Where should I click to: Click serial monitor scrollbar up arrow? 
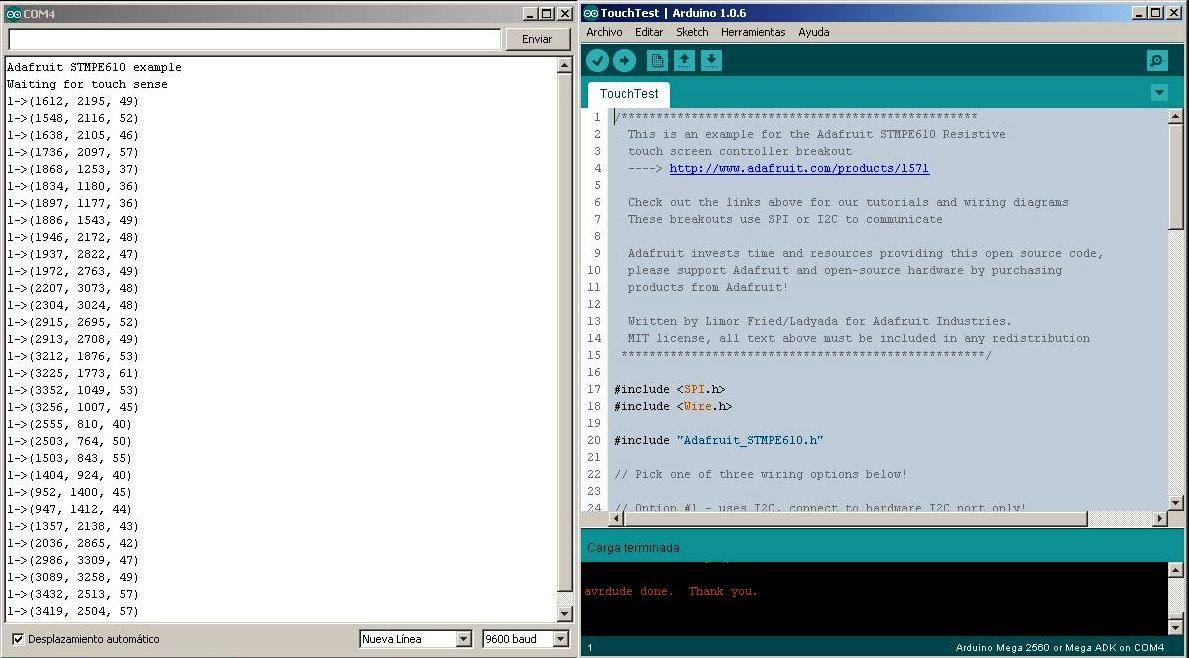[x=564, y=65]
